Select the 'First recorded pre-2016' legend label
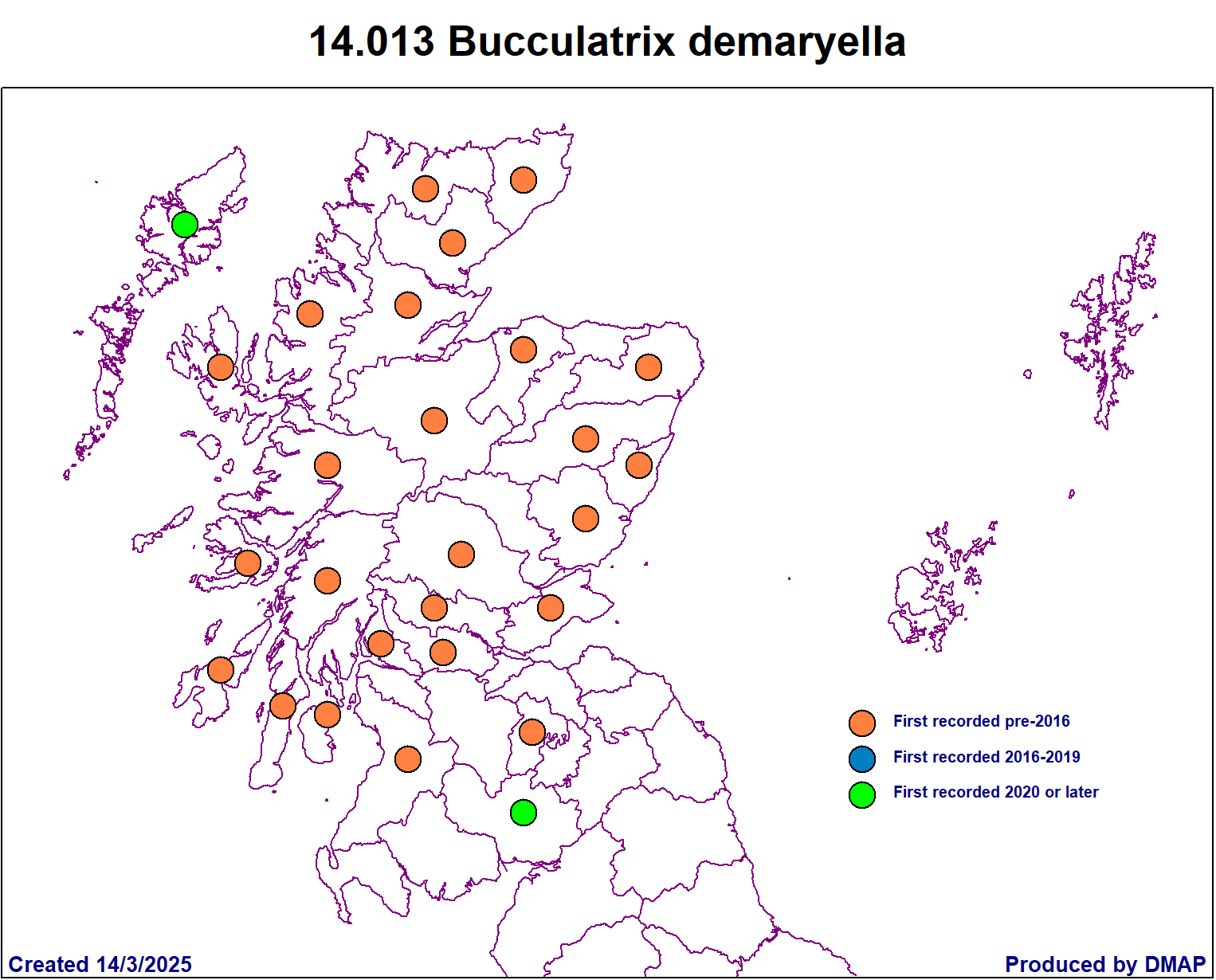 [x=981, y=721]
